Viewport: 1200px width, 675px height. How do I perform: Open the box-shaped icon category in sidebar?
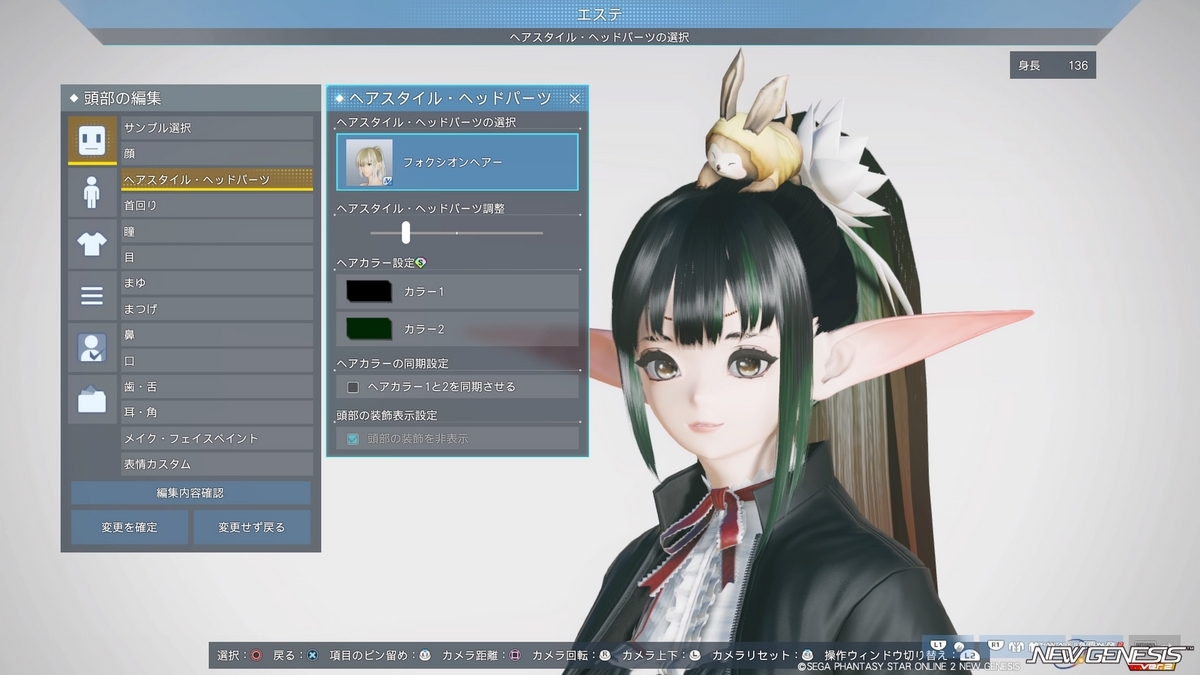pyautogui.click(x=92, y=399)
